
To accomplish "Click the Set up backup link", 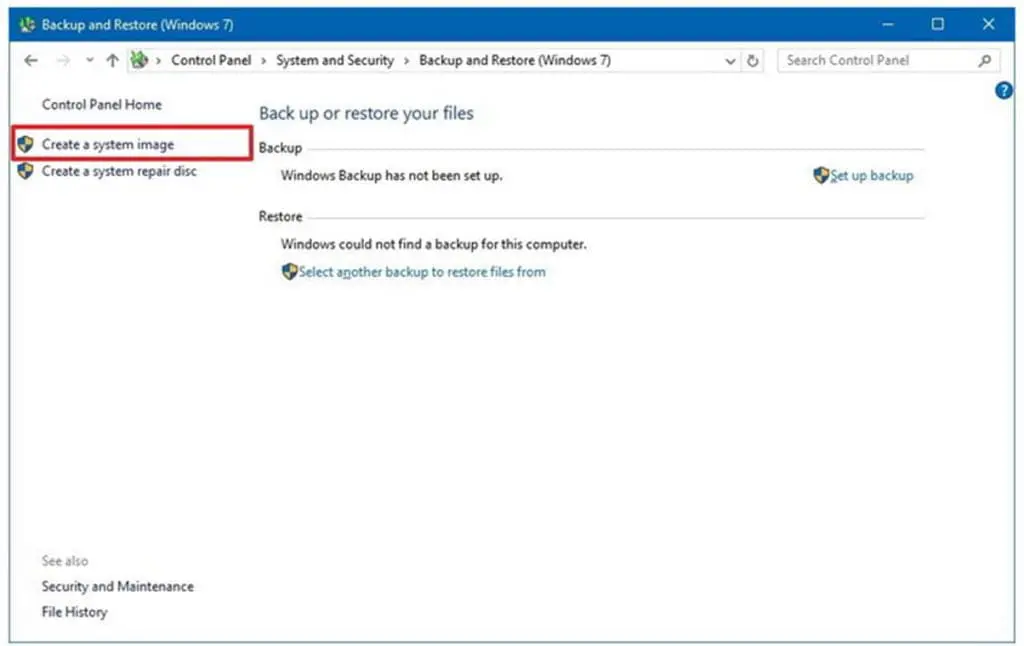I will tap(871, 175).
